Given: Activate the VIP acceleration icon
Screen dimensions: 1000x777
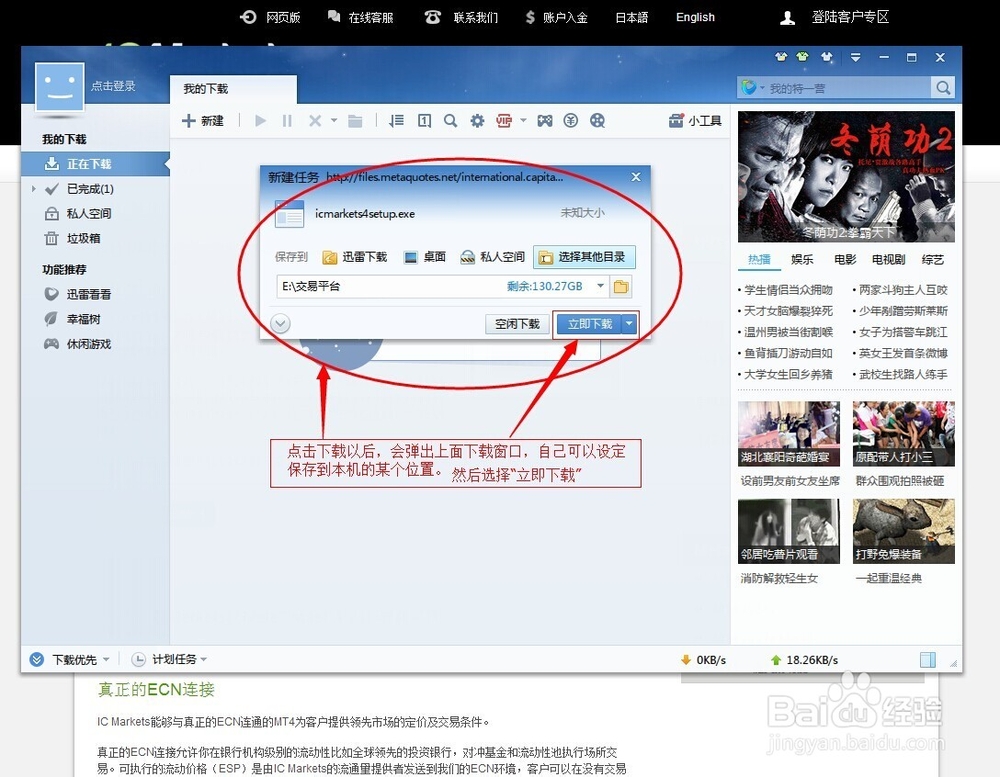Looking at the screenshot, I should 503,120.
